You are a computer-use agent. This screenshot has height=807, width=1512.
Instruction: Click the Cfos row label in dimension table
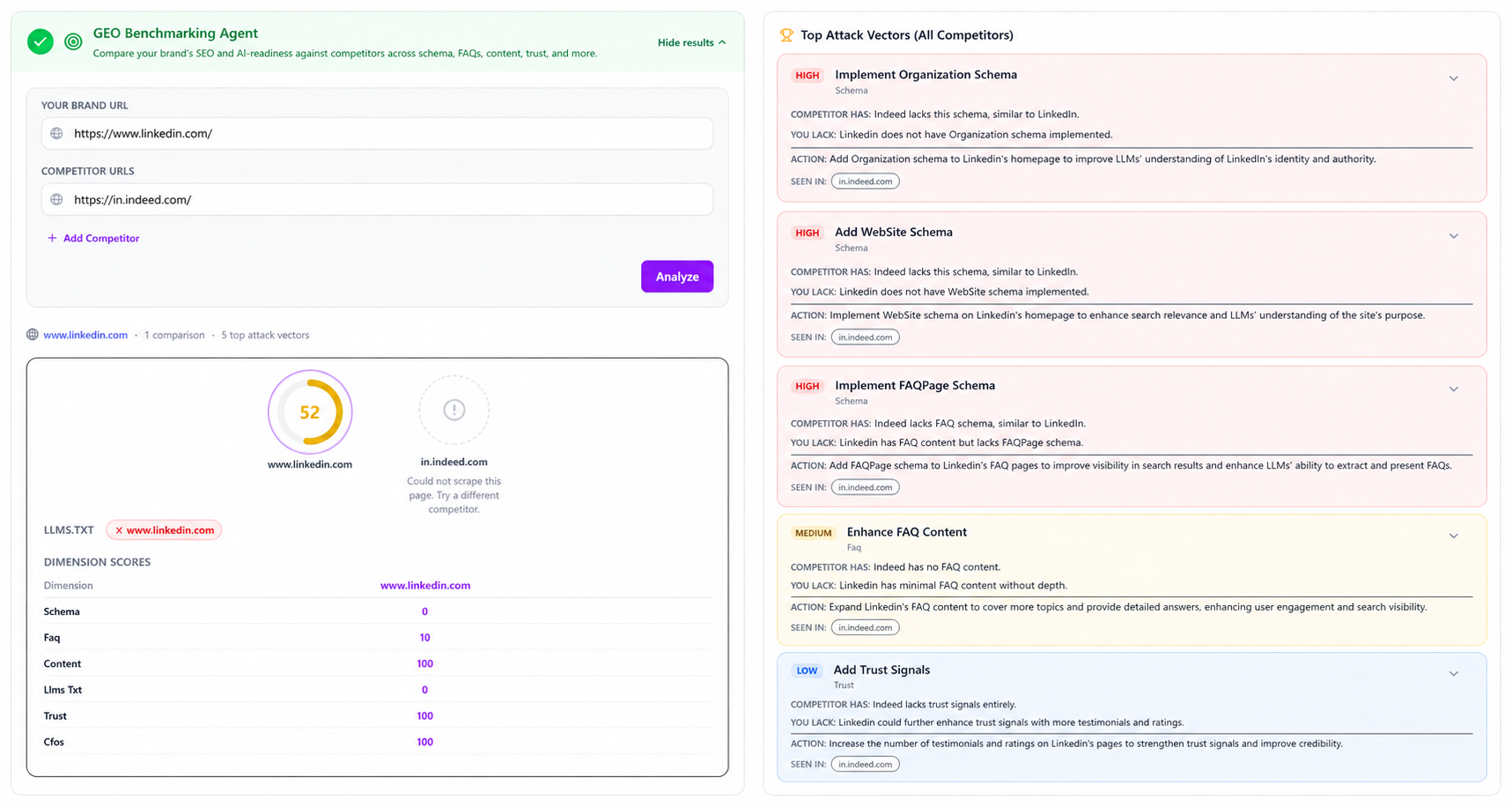(x=54, y=743)
